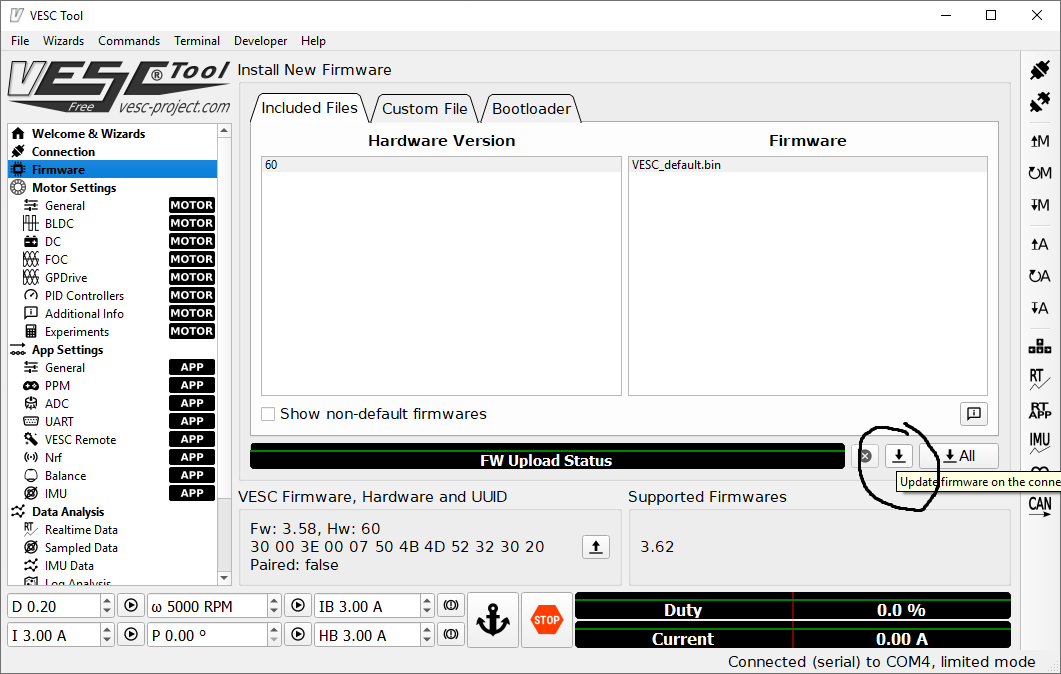Click the P 0.00 ° position input field
The image size is (1061, 674).
(x=205, y=635)
